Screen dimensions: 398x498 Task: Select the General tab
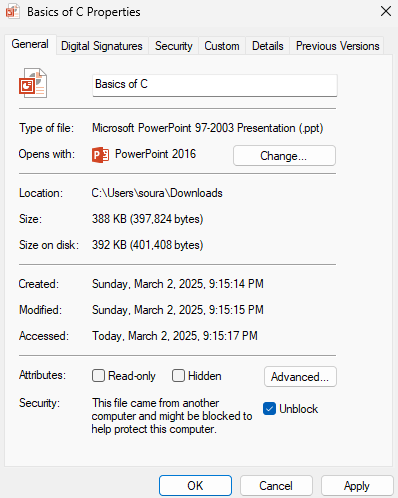coord(30,44)
